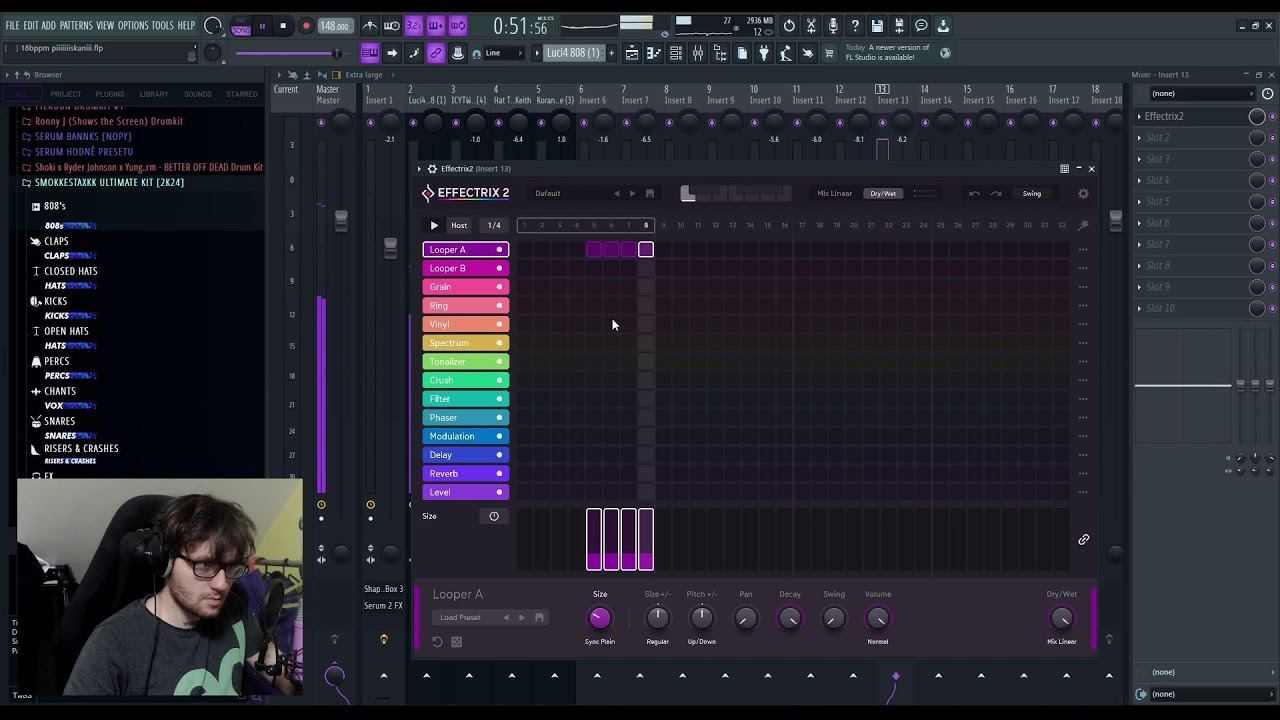Open the Luci4 808 (1) pattern selector
The width and height of the screenshot is (1280, 720).
point(574,53)
